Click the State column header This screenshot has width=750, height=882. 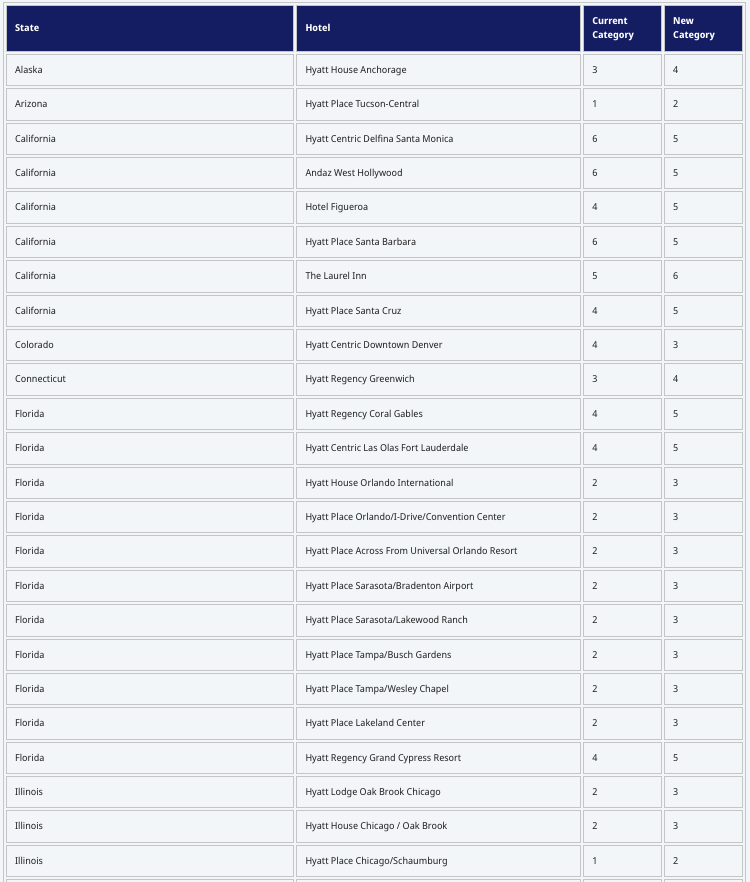click(150, 28)
